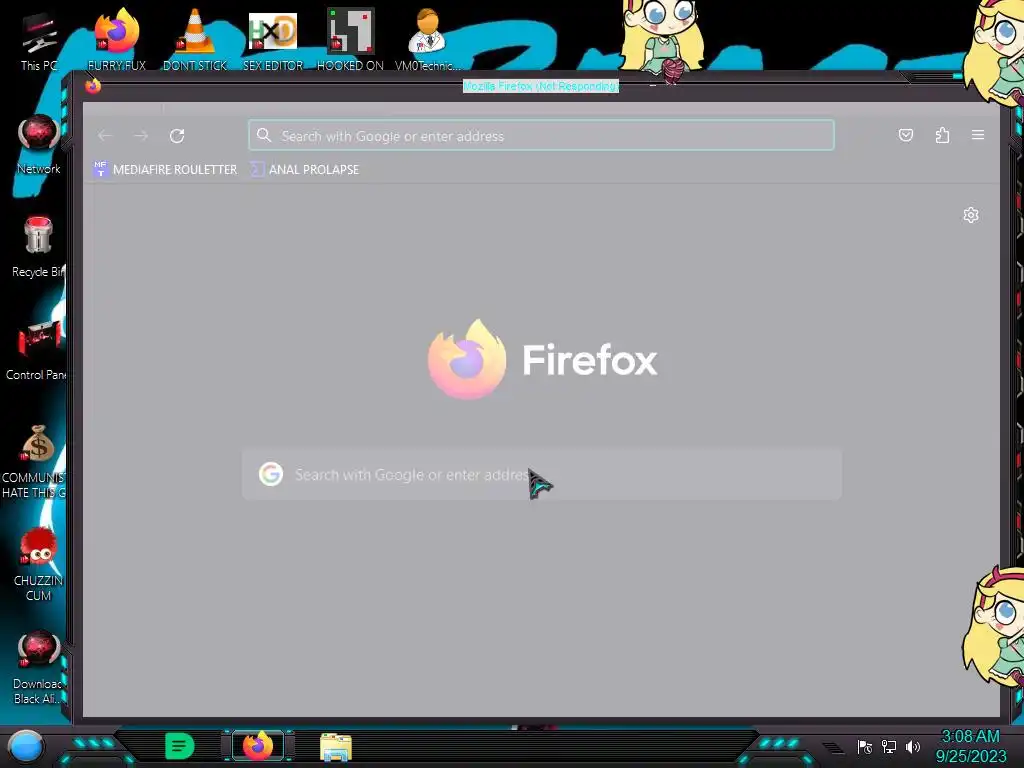The height and width of the screenshot is (768, 1024).
Task: Click the Firefox forward arrow button
Action: click(141, 136)
